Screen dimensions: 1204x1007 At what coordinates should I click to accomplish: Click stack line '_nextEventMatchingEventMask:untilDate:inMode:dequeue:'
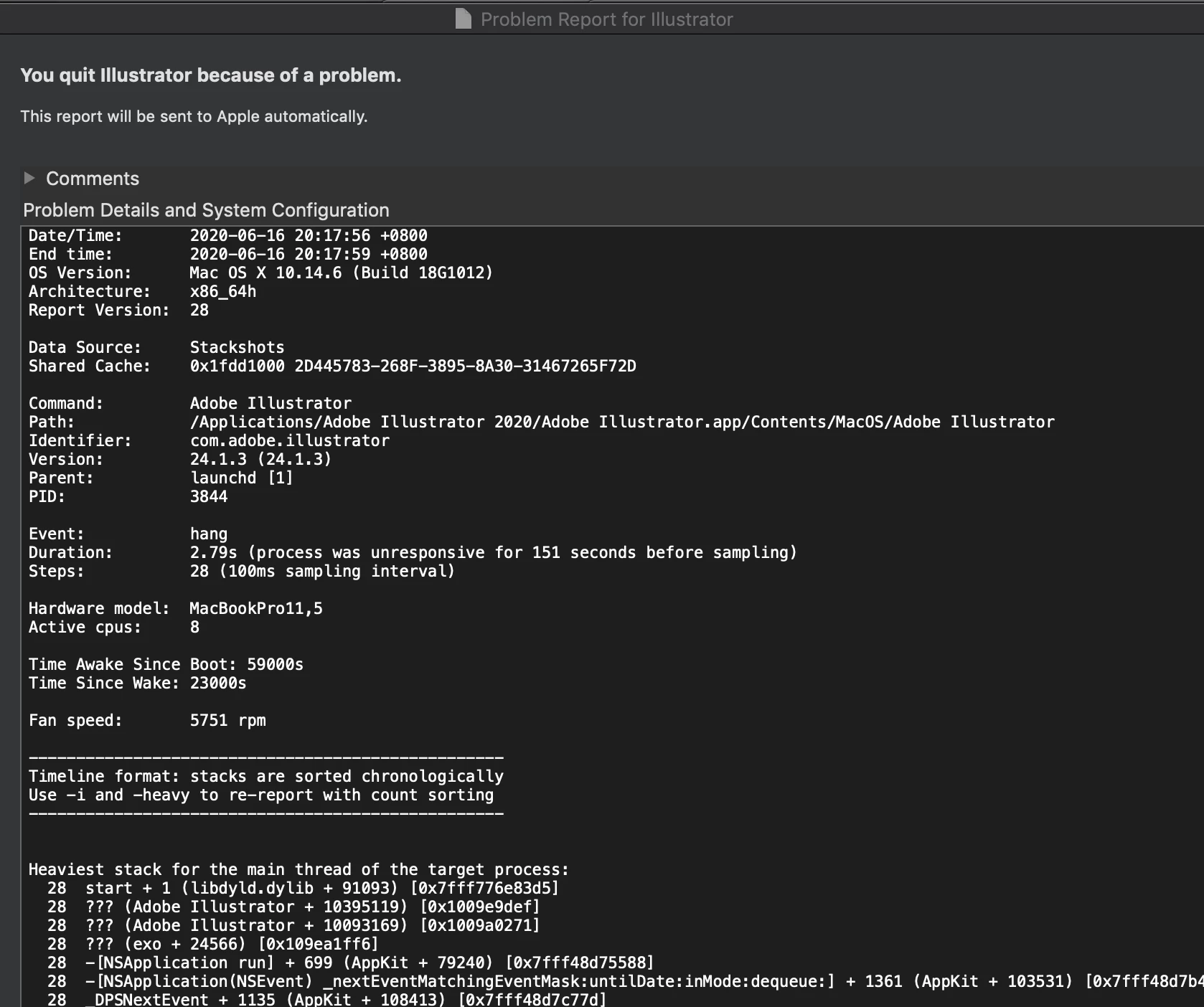625,981
